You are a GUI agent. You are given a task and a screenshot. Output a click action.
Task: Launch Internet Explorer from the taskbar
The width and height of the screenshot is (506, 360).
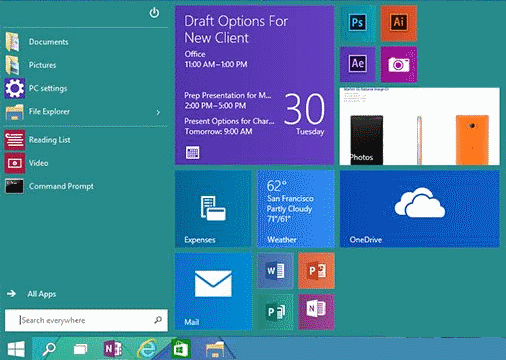click(147, 349)
